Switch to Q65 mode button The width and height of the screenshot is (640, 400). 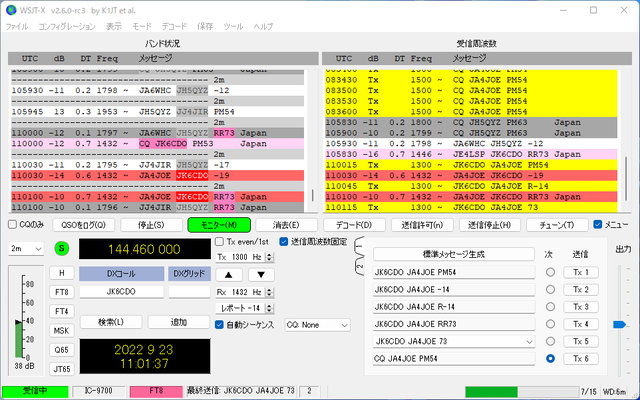62,350
